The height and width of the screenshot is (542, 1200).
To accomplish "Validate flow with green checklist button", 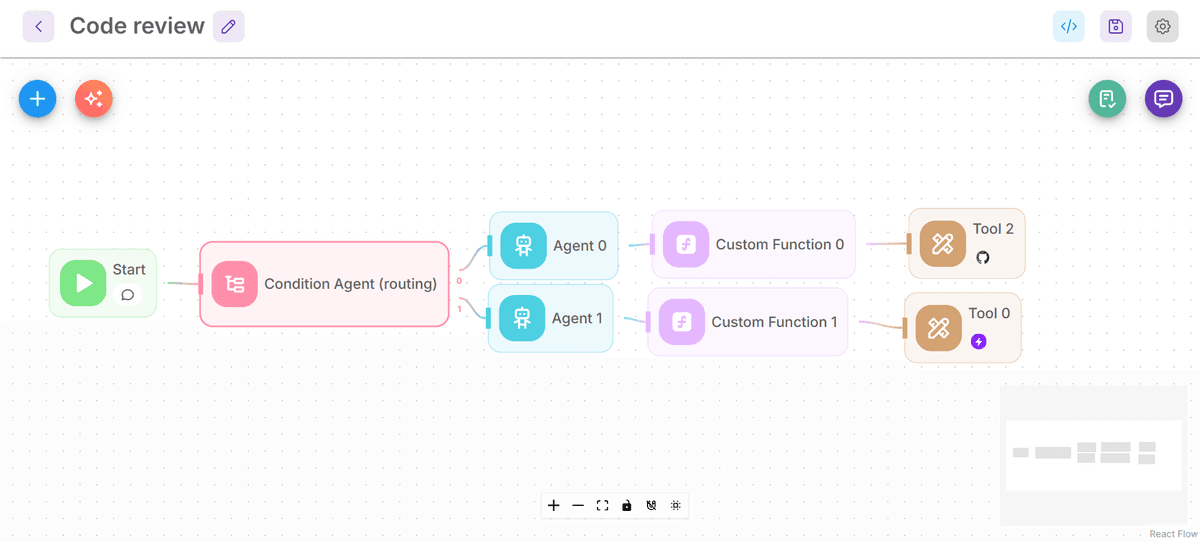I will (1107, 99).
